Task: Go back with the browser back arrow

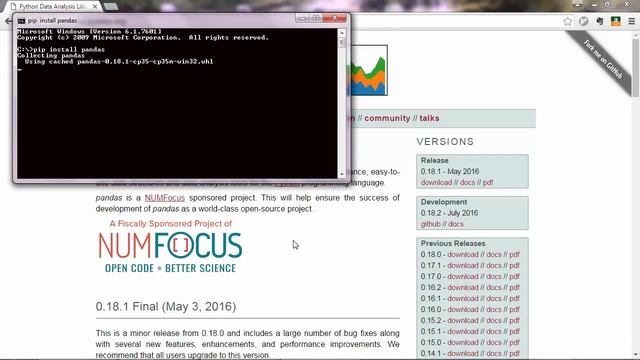Action: (x=8, y=21)
